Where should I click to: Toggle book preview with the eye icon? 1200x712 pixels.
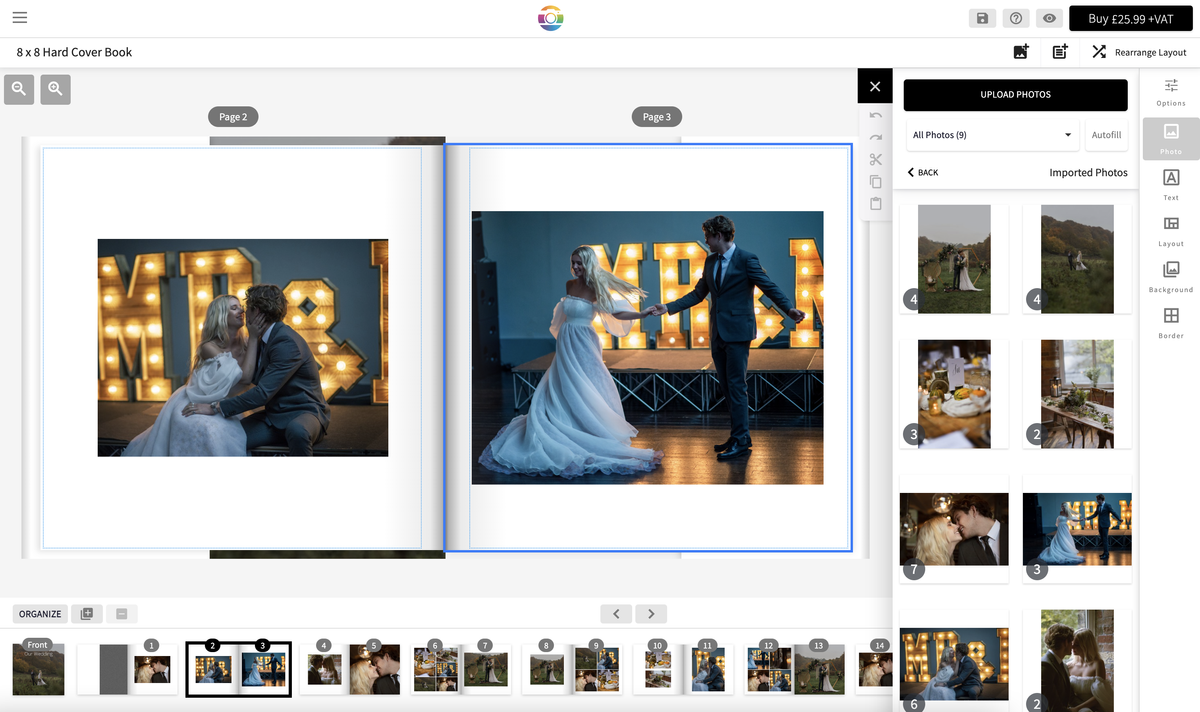(x=1049, y=18)
